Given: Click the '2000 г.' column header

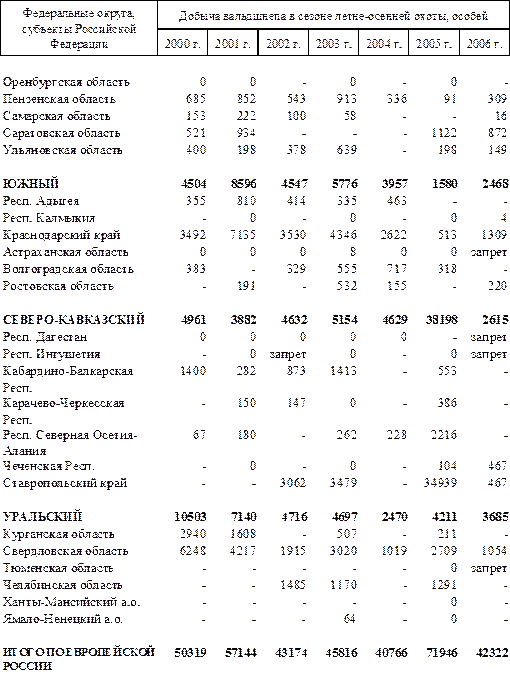Looking at the screenshot, I should (x=182, y=44).
